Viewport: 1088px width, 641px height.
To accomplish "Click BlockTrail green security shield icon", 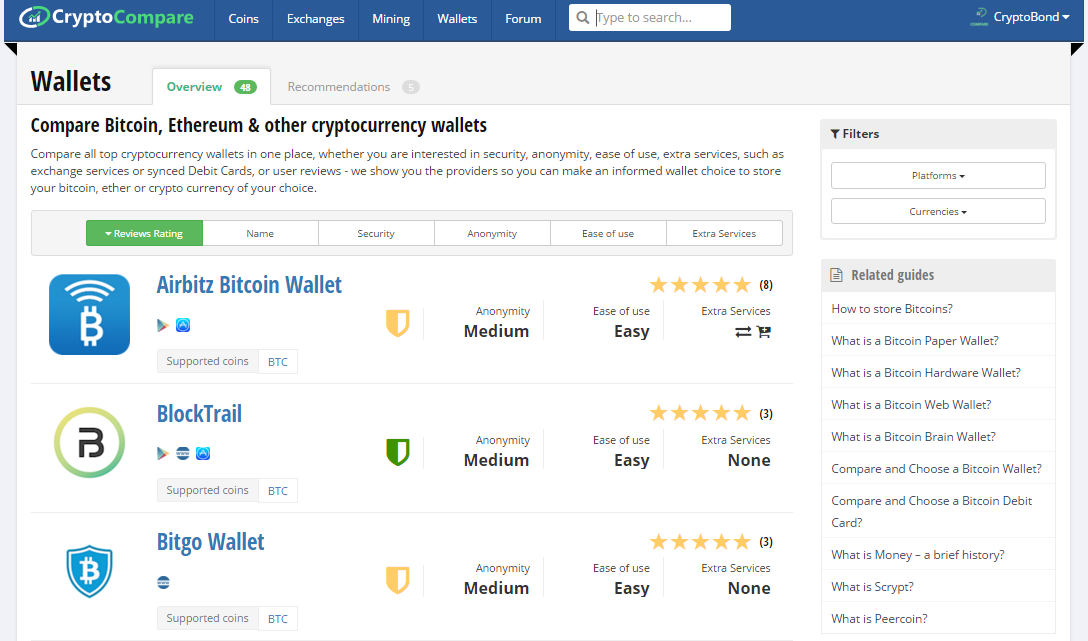I will [x=398, y=452].
